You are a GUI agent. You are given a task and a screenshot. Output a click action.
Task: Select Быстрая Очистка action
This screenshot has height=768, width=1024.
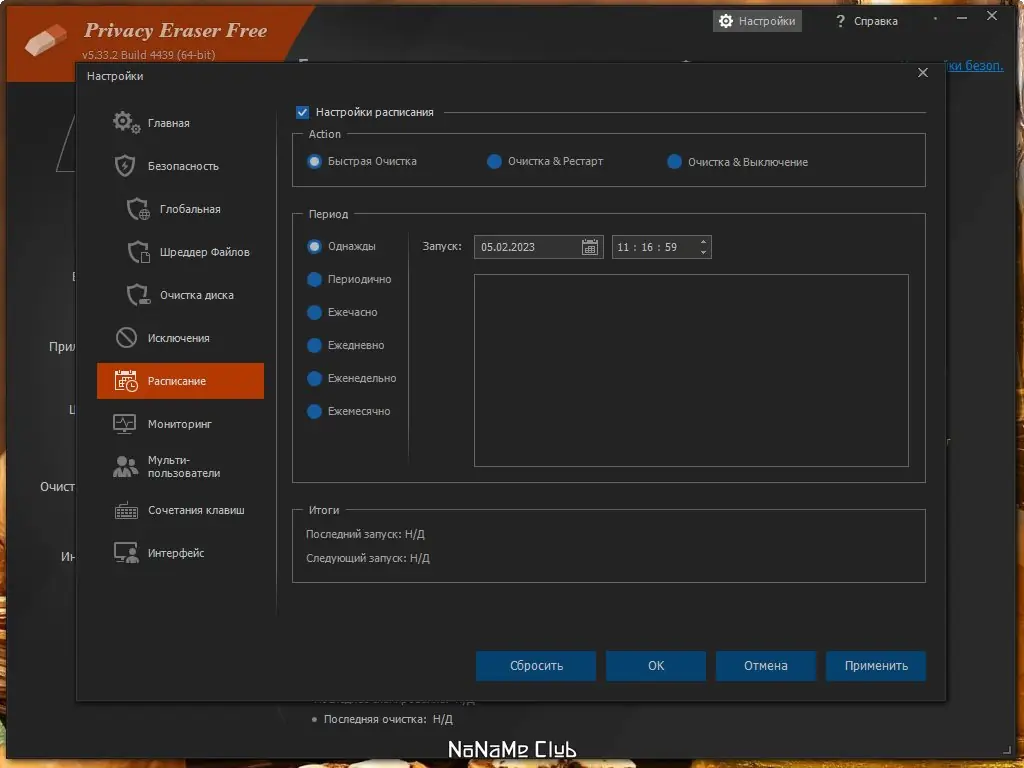(x=362, y=161)
